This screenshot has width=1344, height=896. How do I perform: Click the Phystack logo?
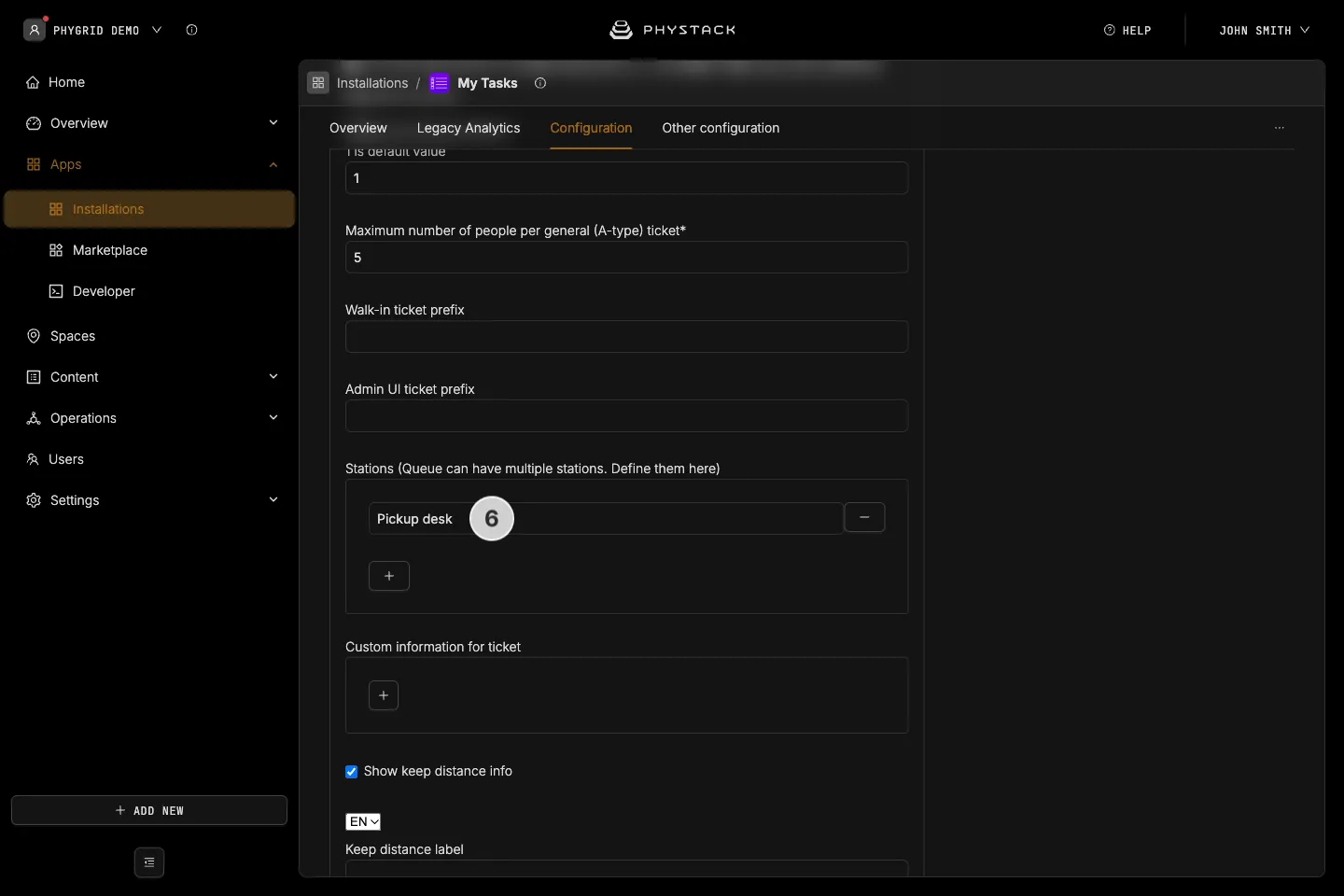[672, 30]
